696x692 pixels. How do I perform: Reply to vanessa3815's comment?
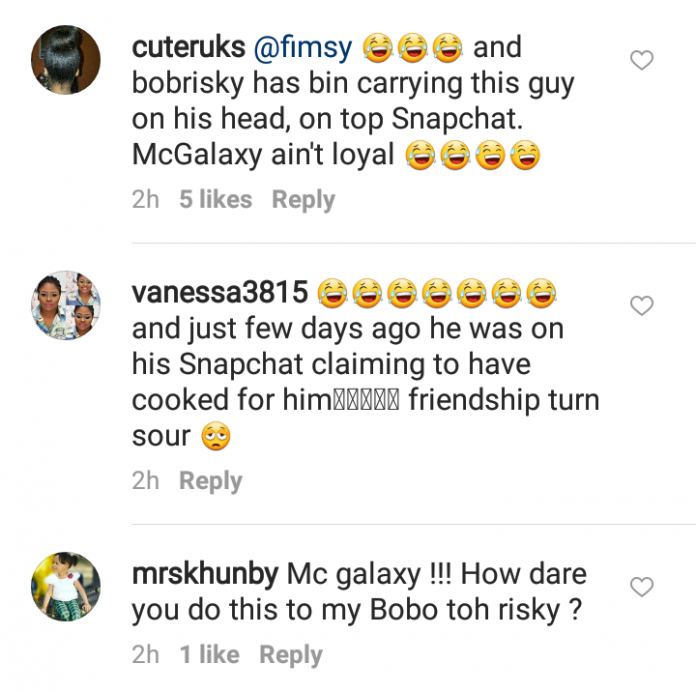coord(210,481)
